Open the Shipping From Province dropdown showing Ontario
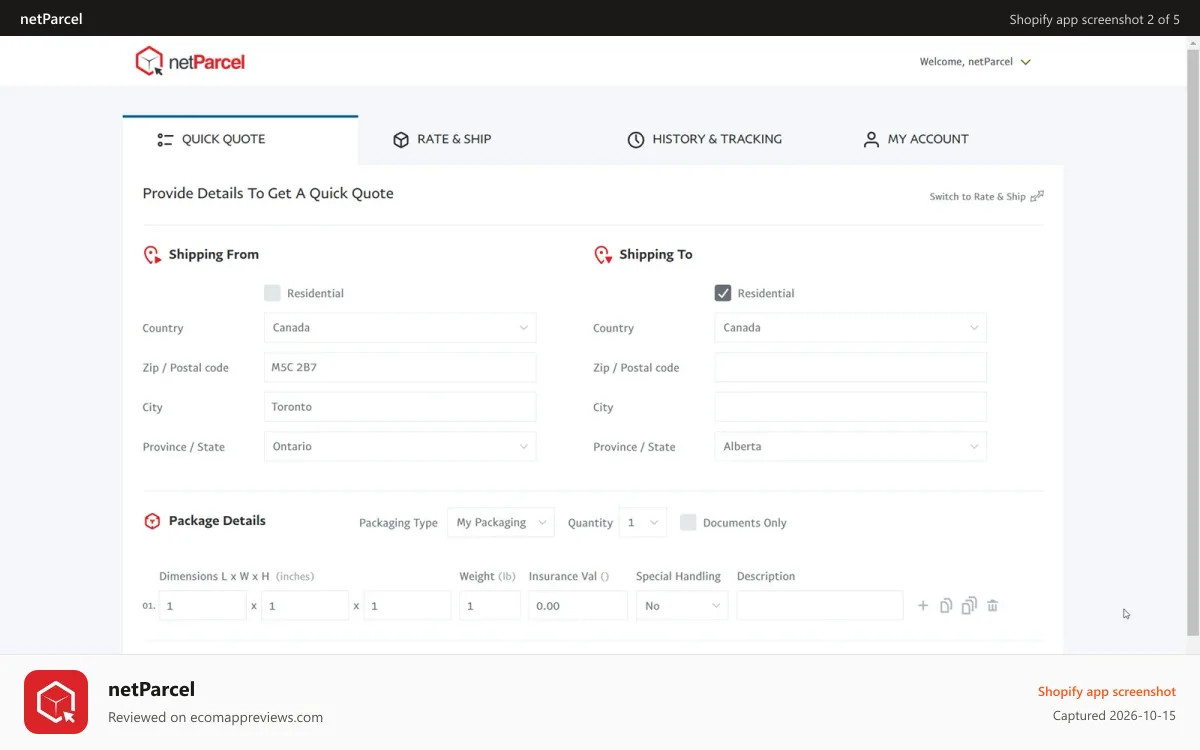This screenshot has height=750, width=1200. tap(400, 447)
